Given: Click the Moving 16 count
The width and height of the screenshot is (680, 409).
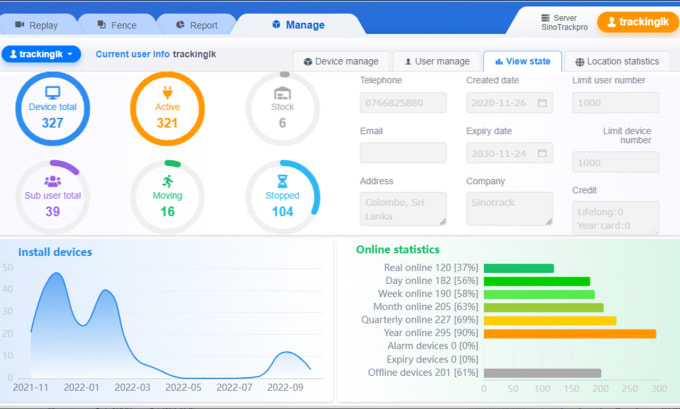Looking at the screenshot, I should pyautogui.click(x=167, y=212).
